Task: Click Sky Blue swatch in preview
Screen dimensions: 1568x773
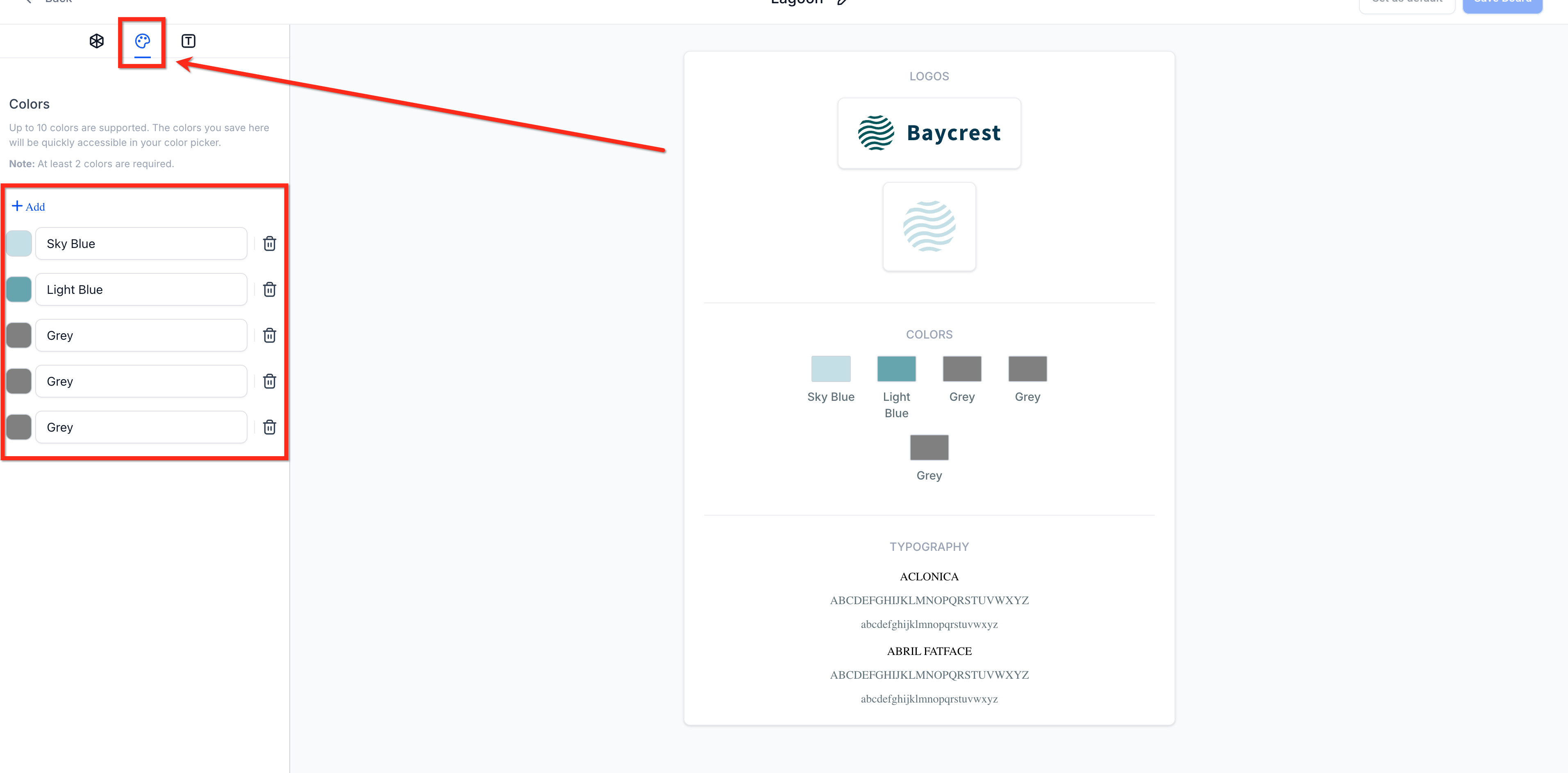Action: 830,369
